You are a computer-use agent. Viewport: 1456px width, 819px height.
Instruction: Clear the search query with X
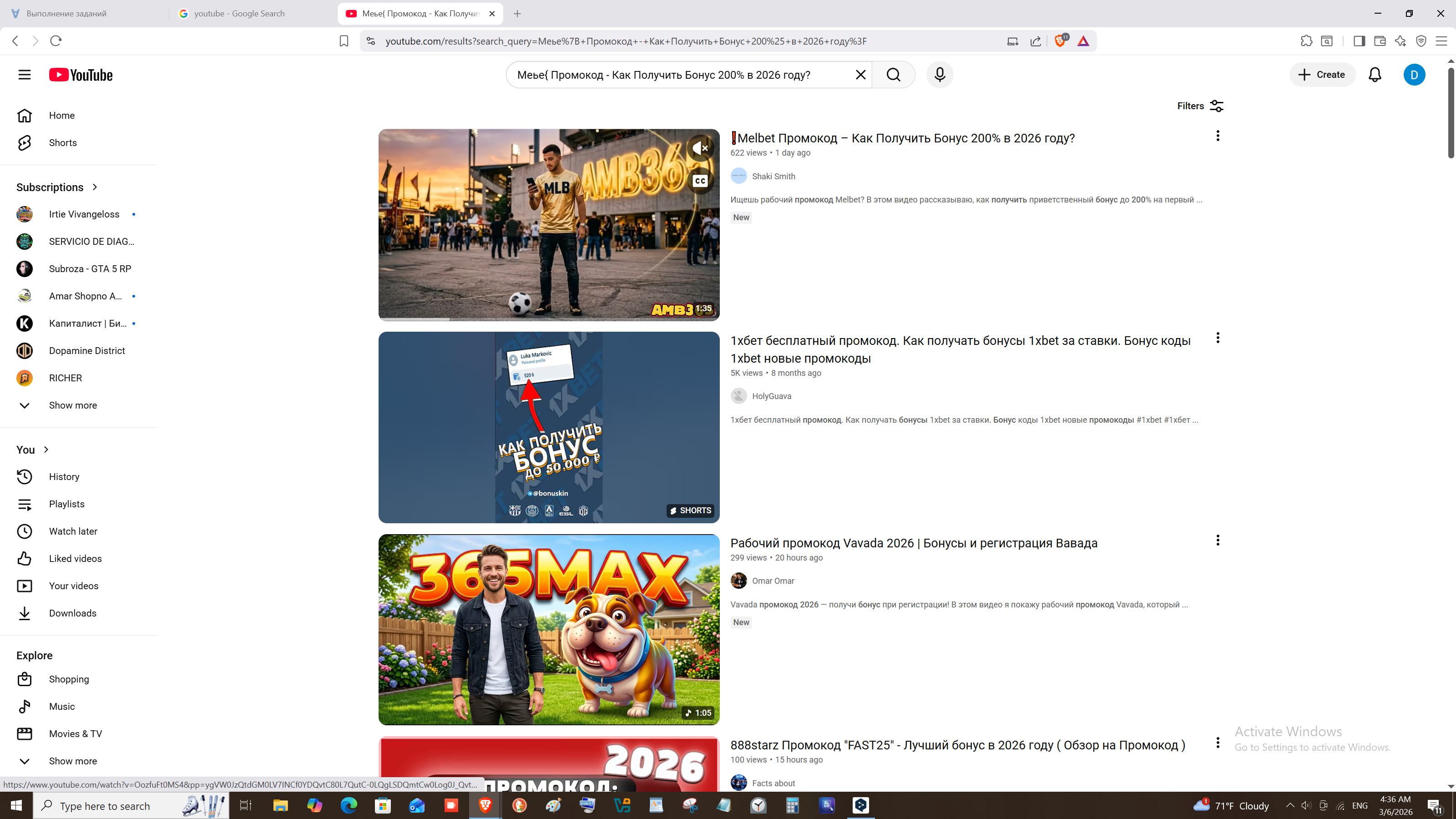tap(860, 75)
